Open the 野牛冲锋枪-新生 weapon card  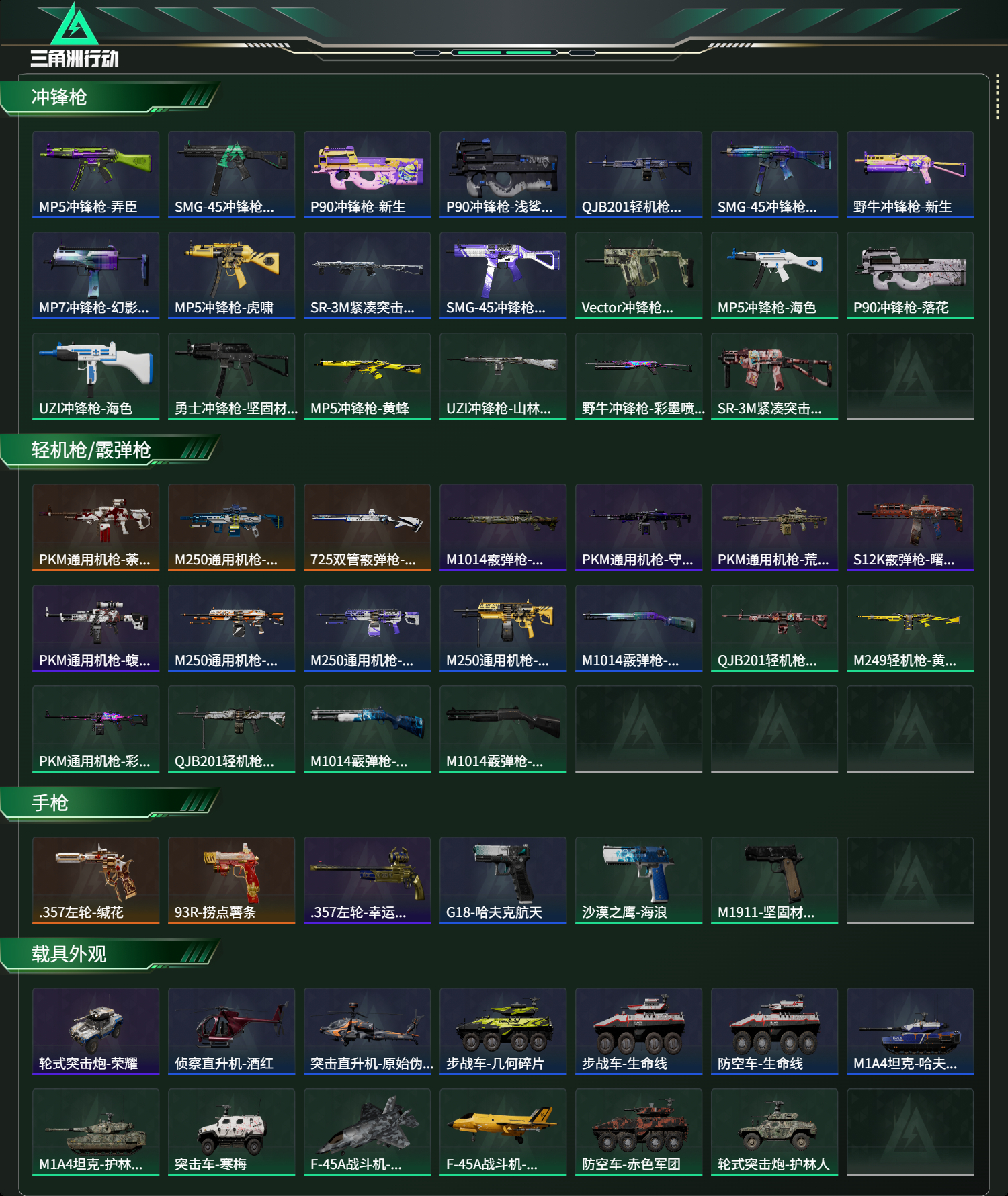point(911,175)
